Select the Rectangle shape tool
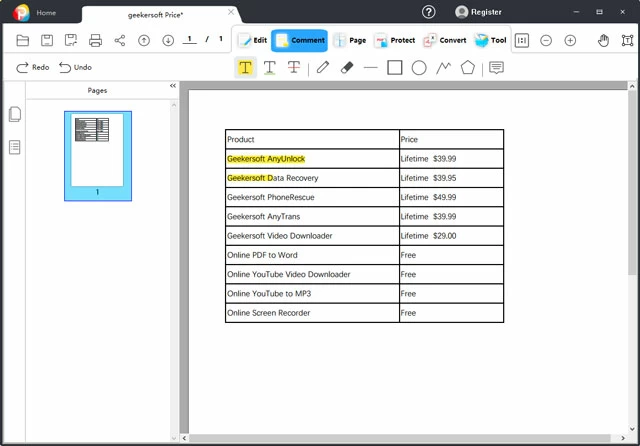The image size is (640, 446). [x=395, y=68]
